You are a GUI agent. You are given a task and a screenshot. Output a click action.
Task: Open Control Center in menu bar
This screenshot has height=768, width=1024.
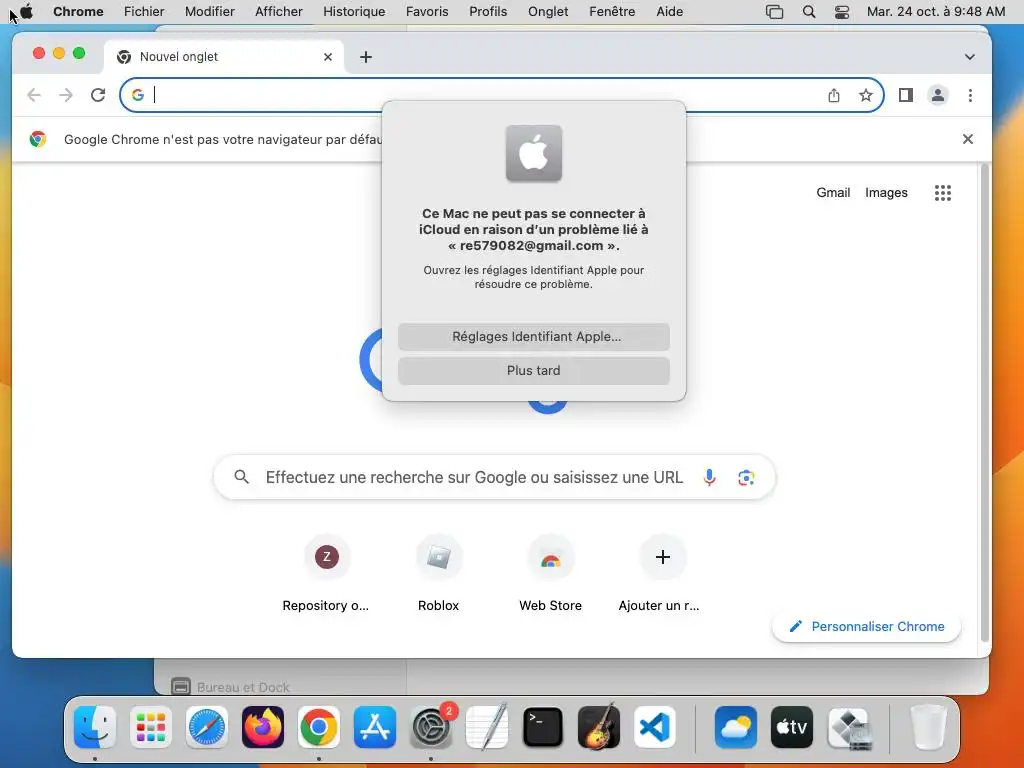click(x=842, y=12)
